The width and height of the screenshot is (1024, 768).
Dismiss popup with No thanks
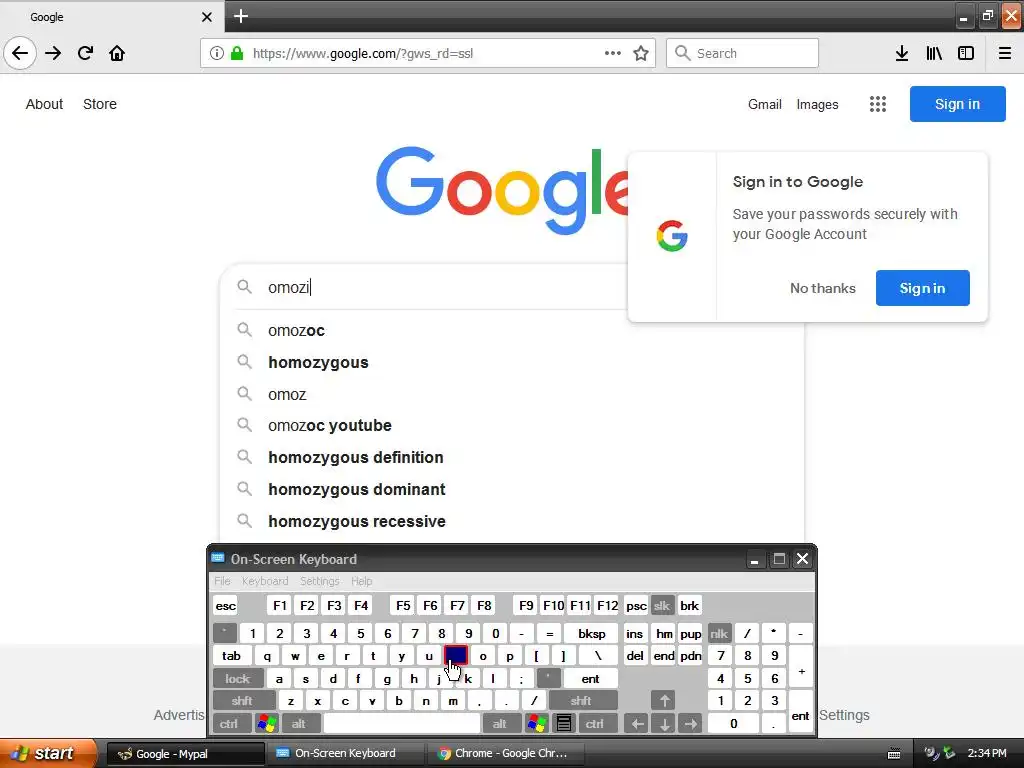tap(822, 288)
